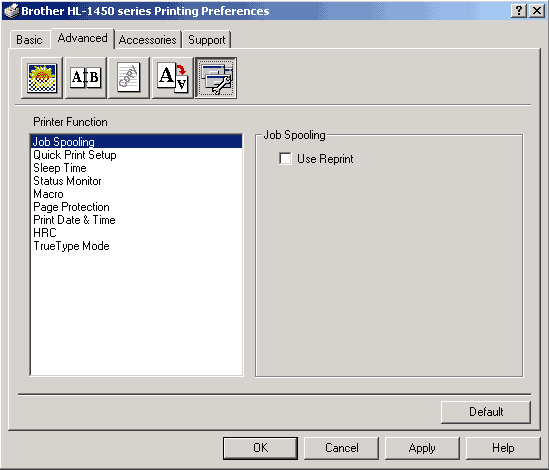Open the Accessories tab
The image size is (549, 470).
147,40
